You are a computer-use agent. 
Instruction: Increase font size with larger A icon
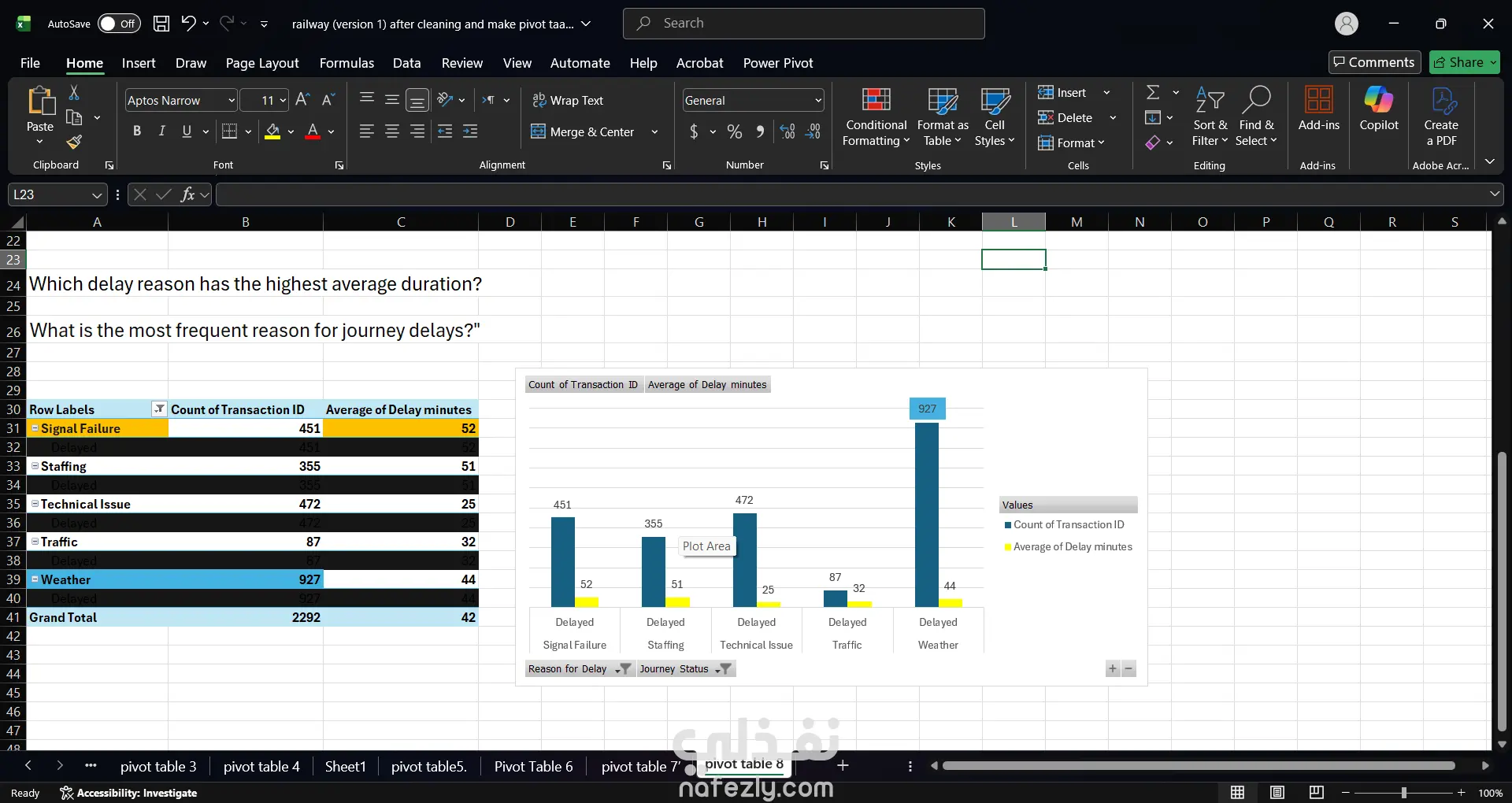coord(302,100)
